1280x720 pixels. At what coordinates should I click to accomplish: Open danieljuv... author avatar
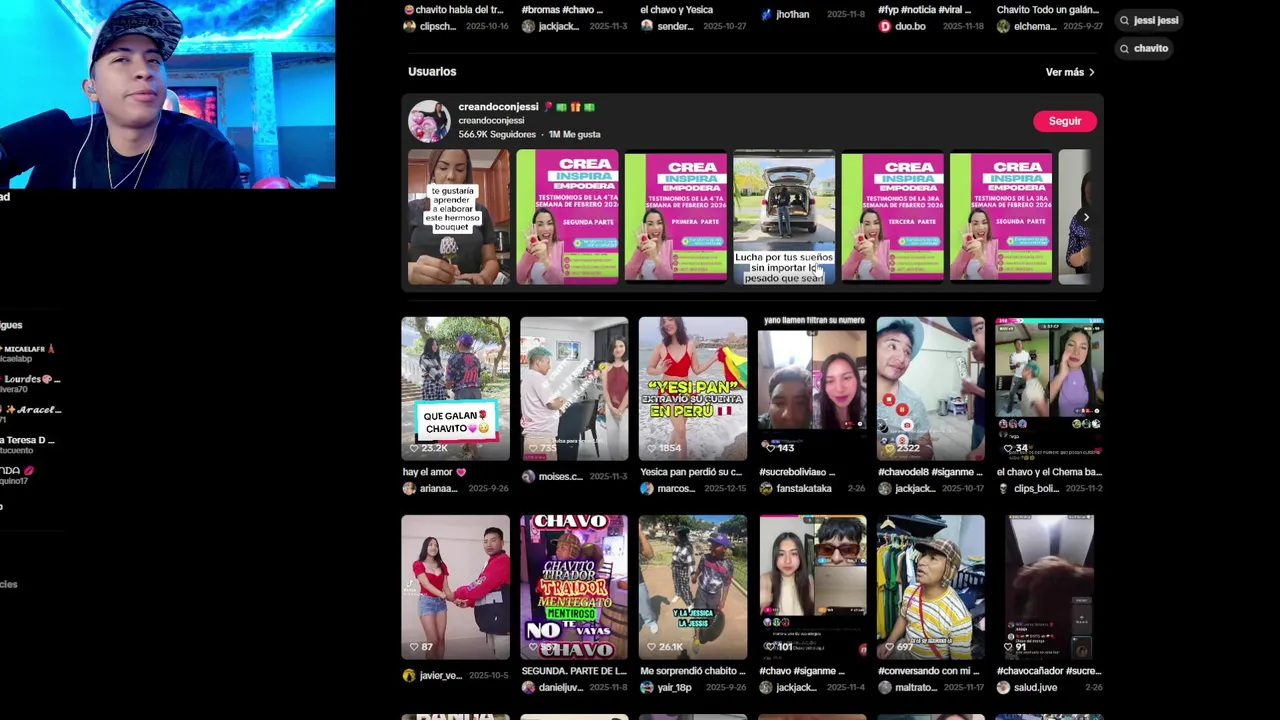coord(528,688)
